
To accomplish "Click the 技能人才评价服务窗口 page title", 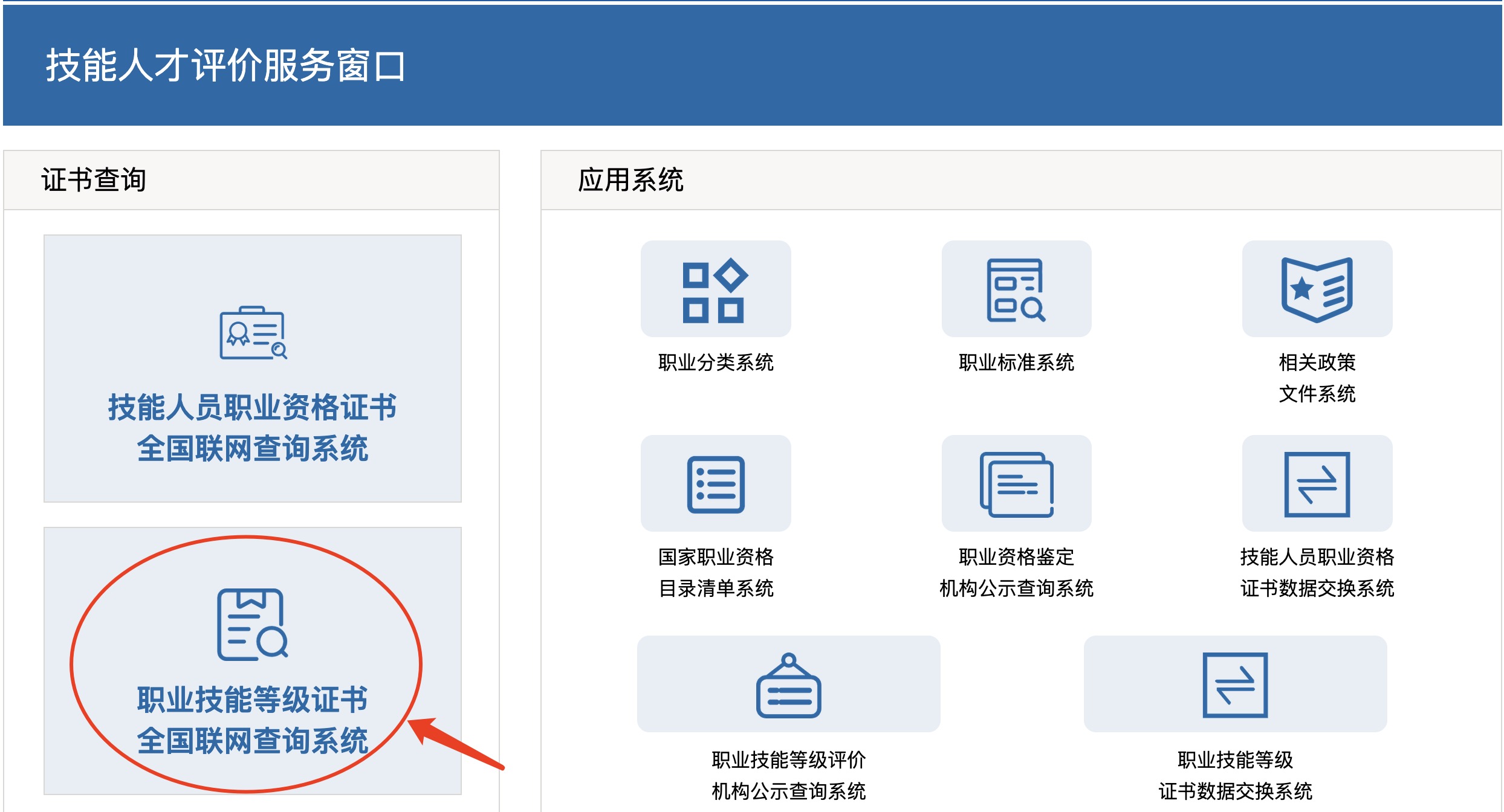I will point(225,65).
